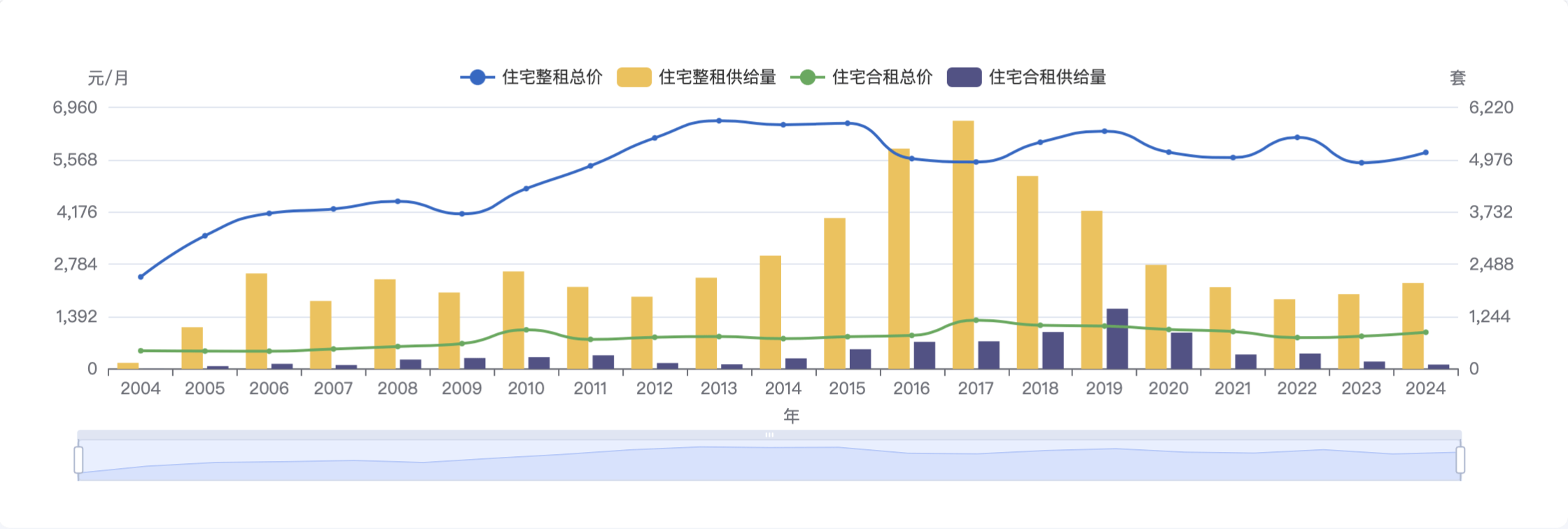
Task: Click the blue data point for 2024
Action: coord(1426,153)
